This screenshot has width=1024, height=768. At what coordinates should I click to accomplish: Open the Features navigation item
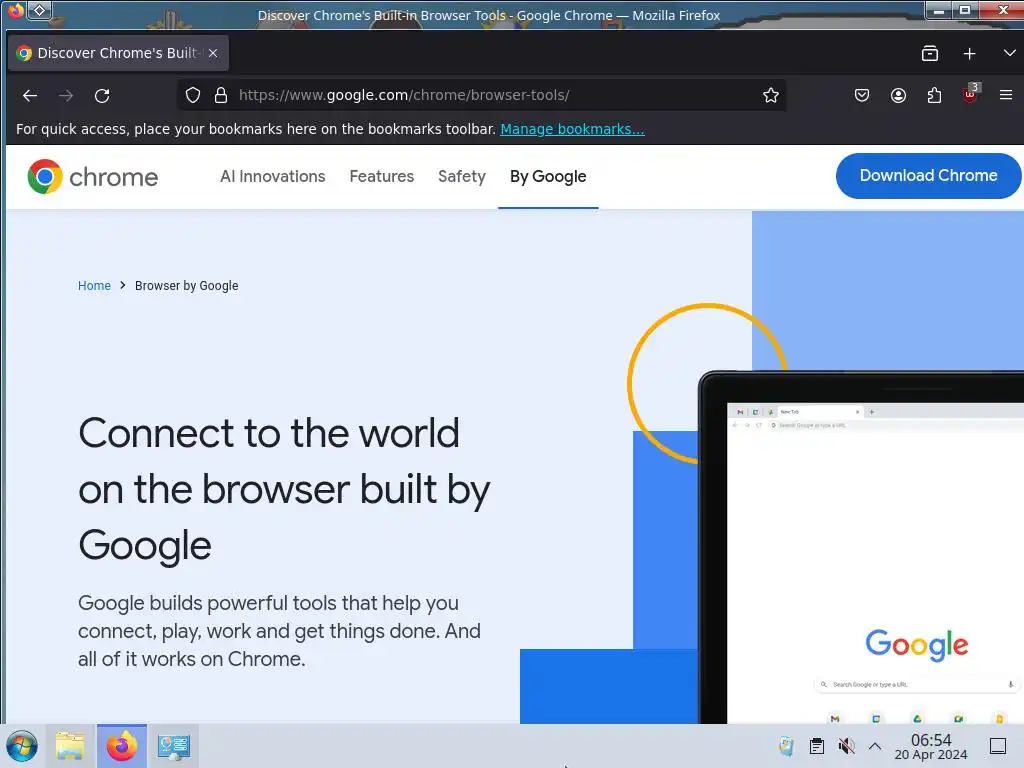pyautogui.click(x=381, y=176)
